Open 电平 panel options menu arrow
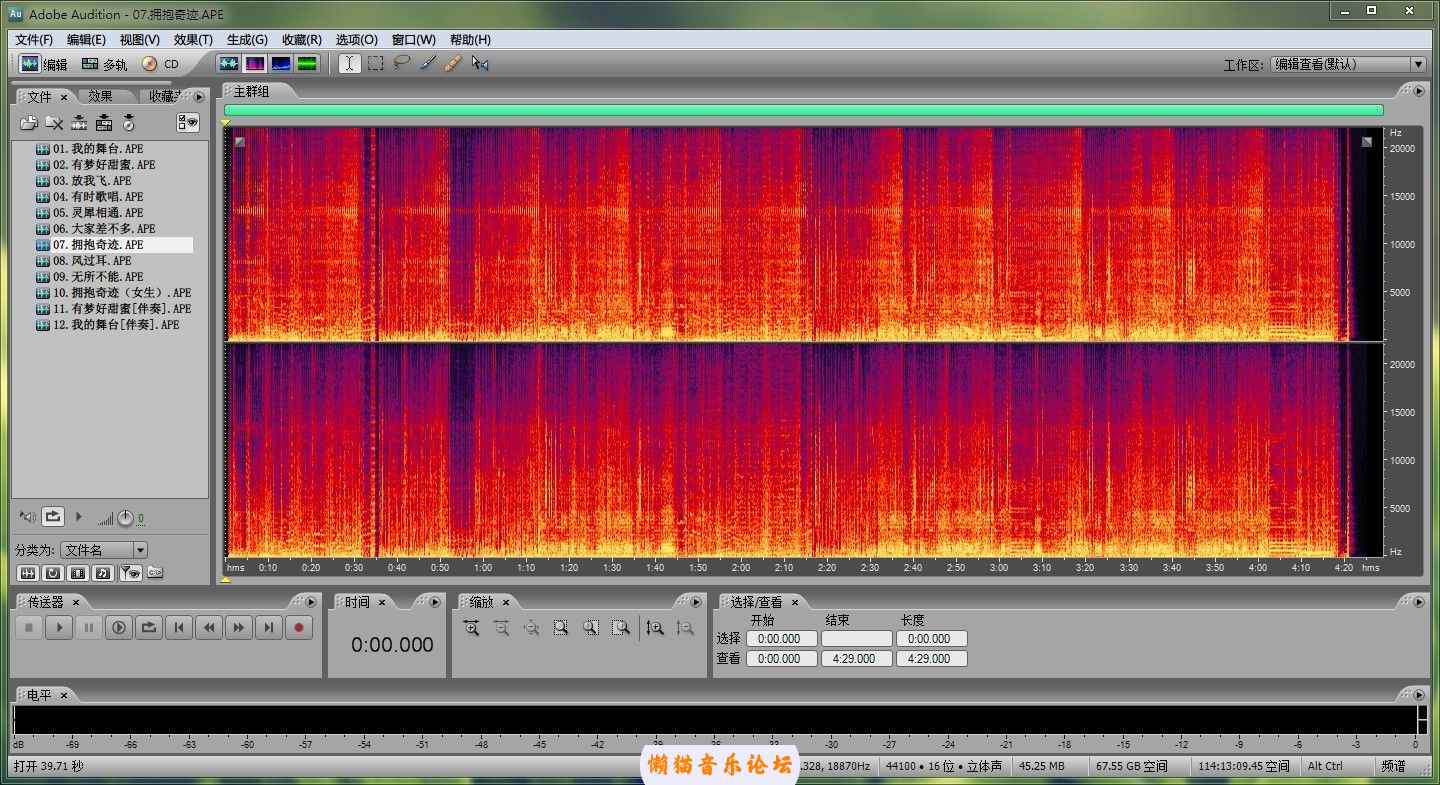Viewport: 1440px width, 785px height. click(x=1418, y=694)
